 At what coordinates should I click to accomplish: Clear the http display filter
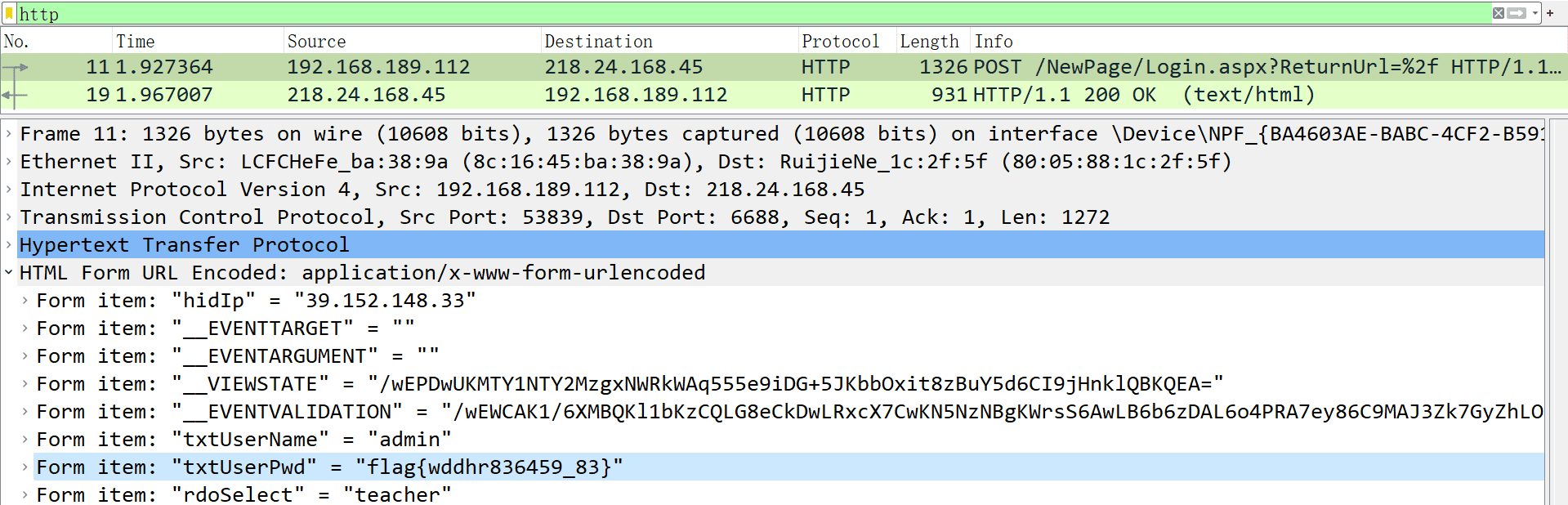pyautogui.click(x=1498, y=13)
